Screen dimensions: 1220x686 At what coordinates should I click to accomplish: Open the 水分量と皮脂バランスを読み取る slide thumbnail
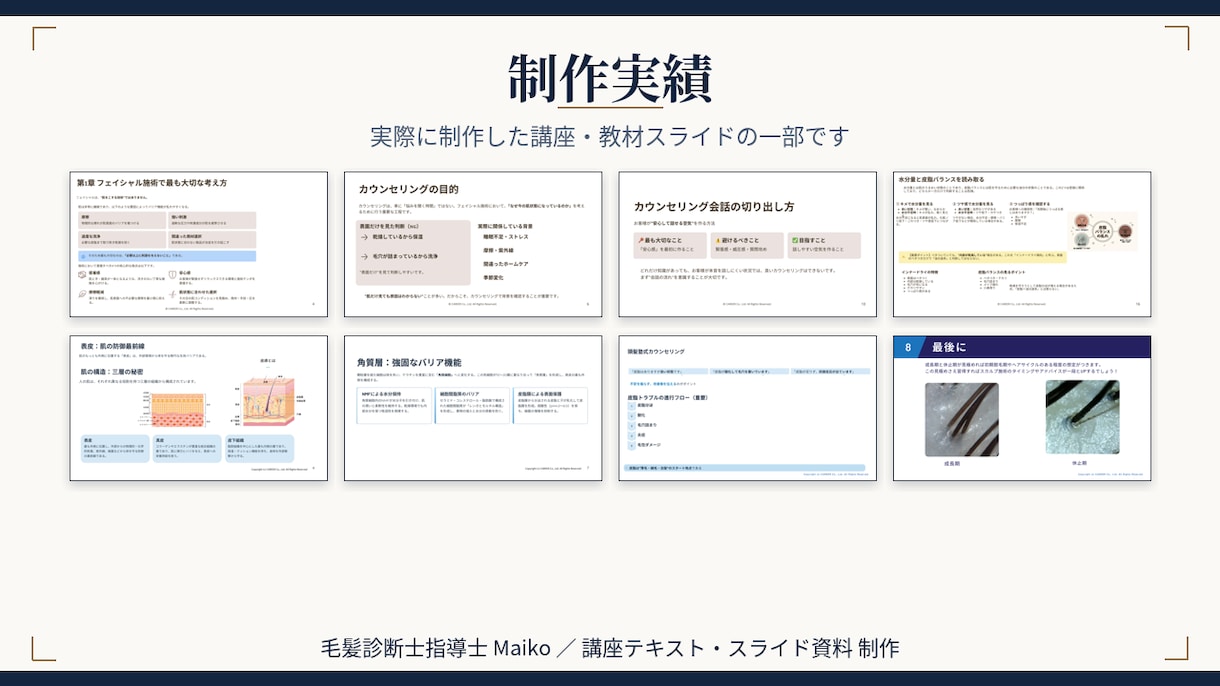tap(1022, 244)
